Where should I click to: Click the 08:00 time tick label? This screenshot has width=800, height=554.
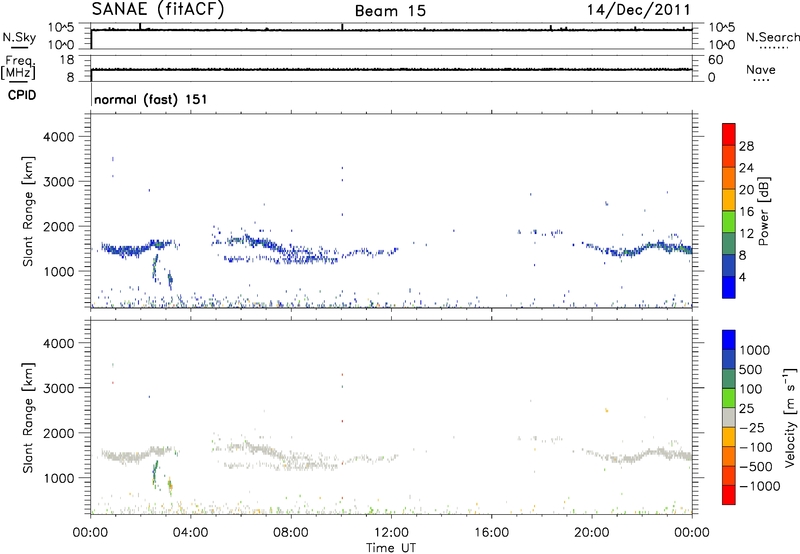coord(291,533)
